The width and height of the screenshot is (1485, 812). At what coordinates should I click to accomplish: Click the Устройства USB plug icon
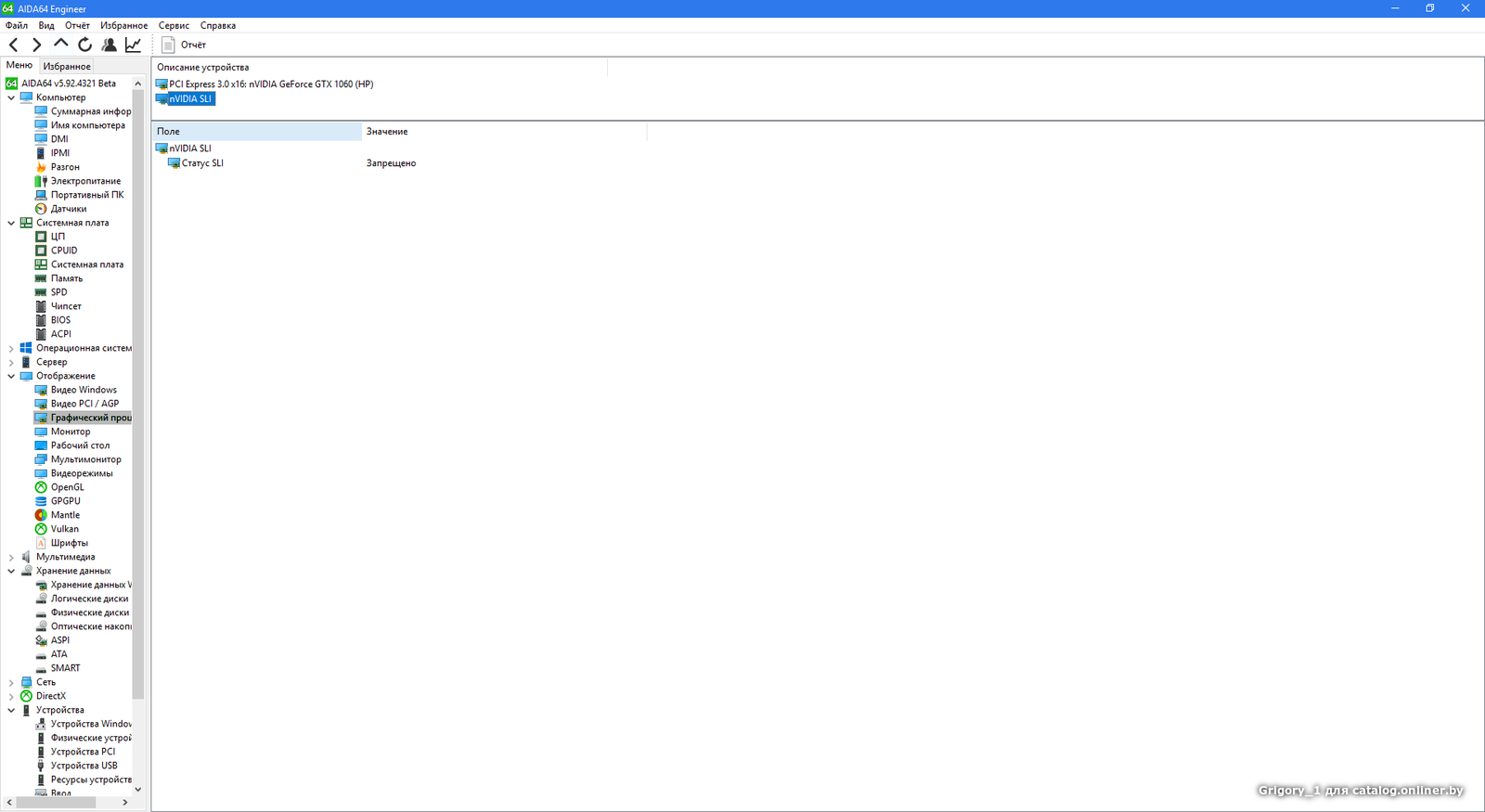tap(41, 766)
